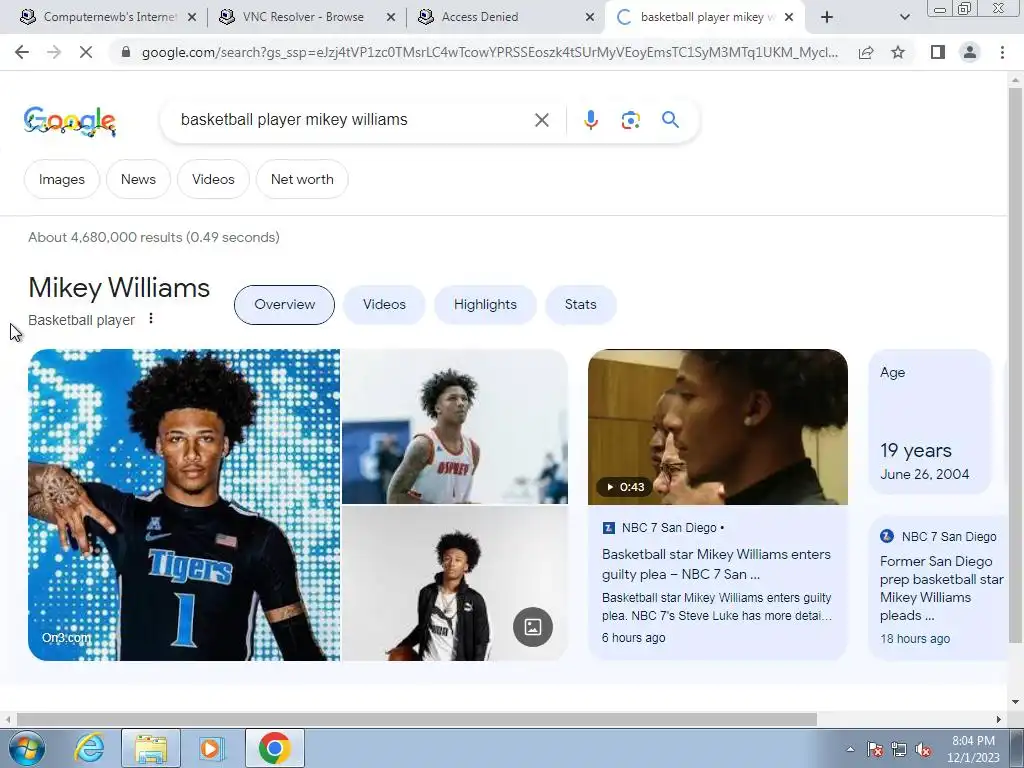Click the address bar URL
This screenshot has height=768, width=1024.
click(x=490, y=52)
